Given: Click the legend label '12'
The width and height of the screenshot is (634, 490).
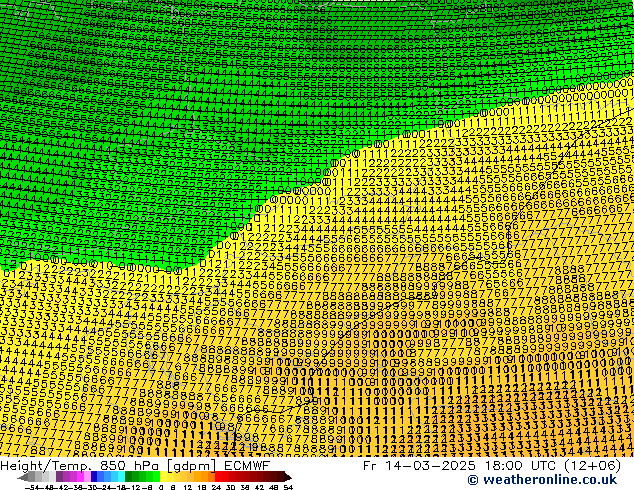Looking at the screenshot, I should (x=188, y=487).
